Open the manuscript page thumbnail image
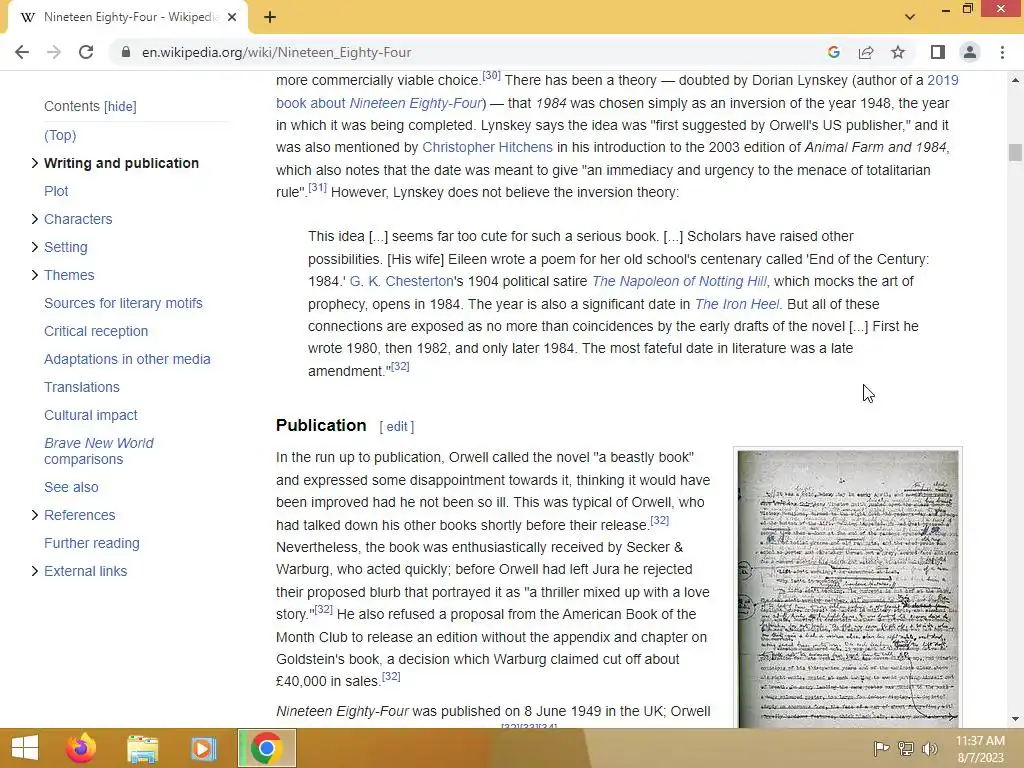Screen dimensions: 1024x768 click(x=848, y=588)
